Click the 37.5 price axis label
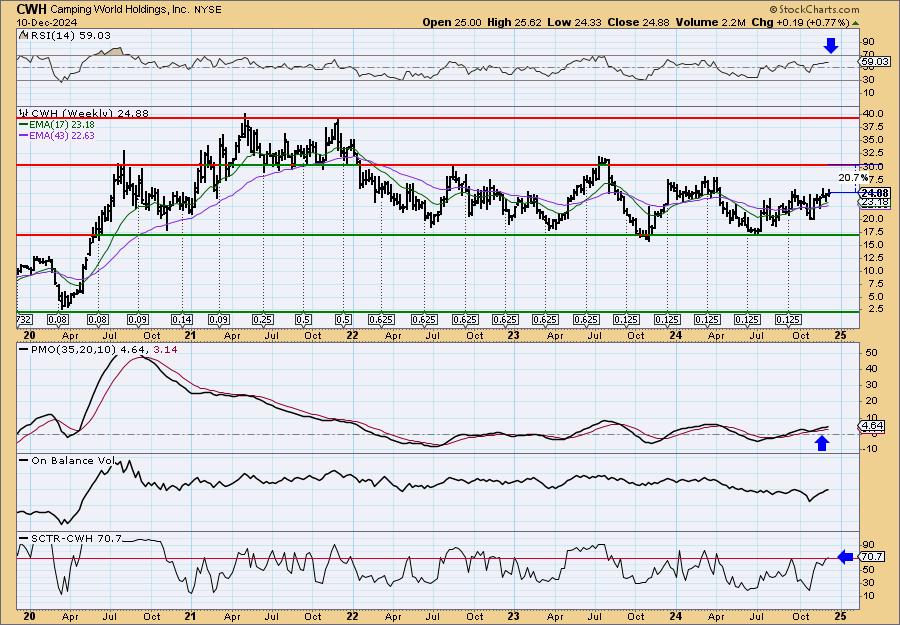This screenshot has height=625, width=900. click(872, 127)
